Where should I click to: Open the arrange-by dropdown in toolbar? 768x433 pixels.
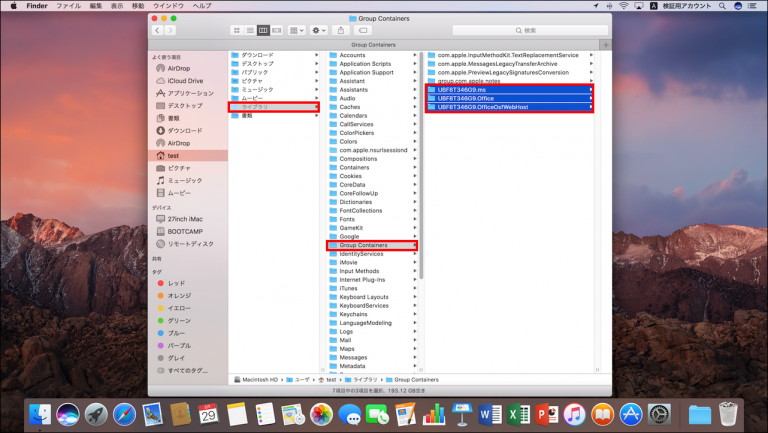point(297,30)
